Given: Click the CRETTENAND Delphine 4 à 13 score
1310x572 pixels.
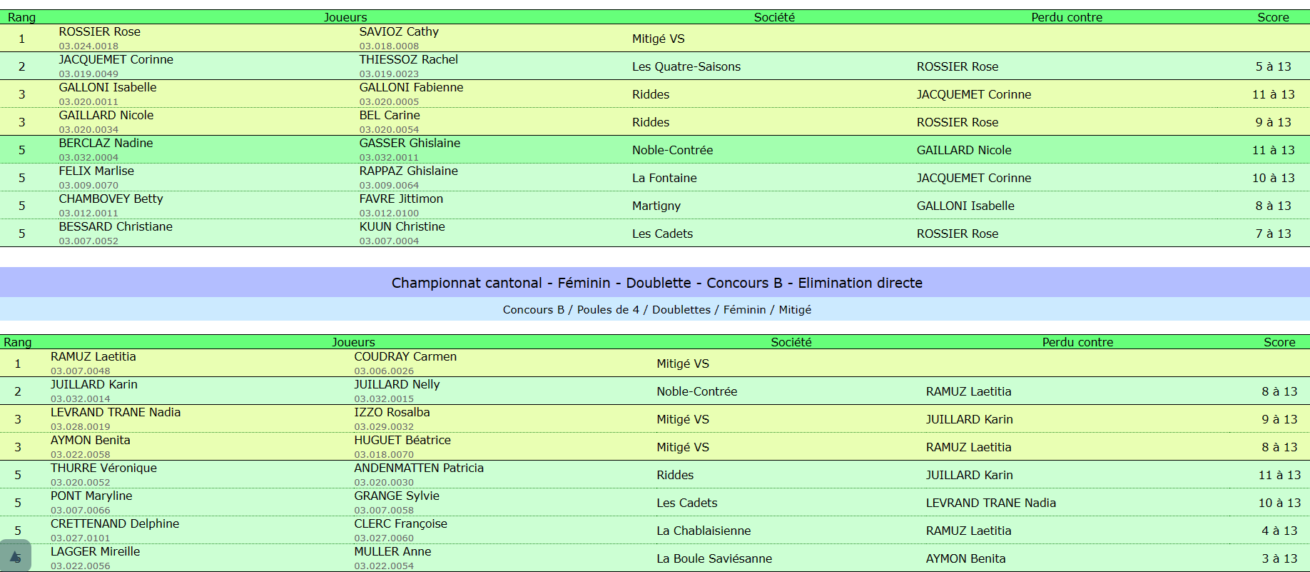Looking at the screenshot, I should (1279, 531).
